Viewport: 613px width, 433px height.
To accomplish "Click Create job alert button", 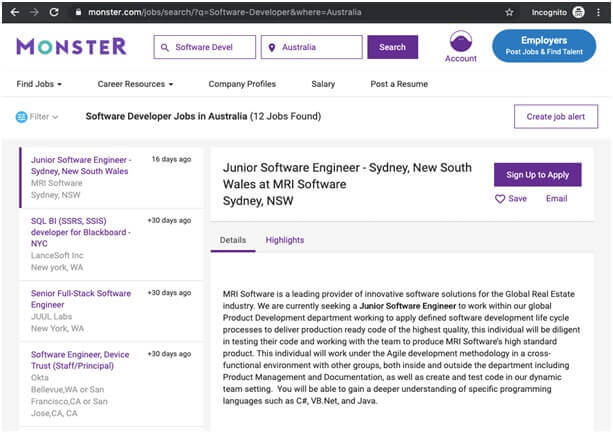I will [x=556, y=116].
